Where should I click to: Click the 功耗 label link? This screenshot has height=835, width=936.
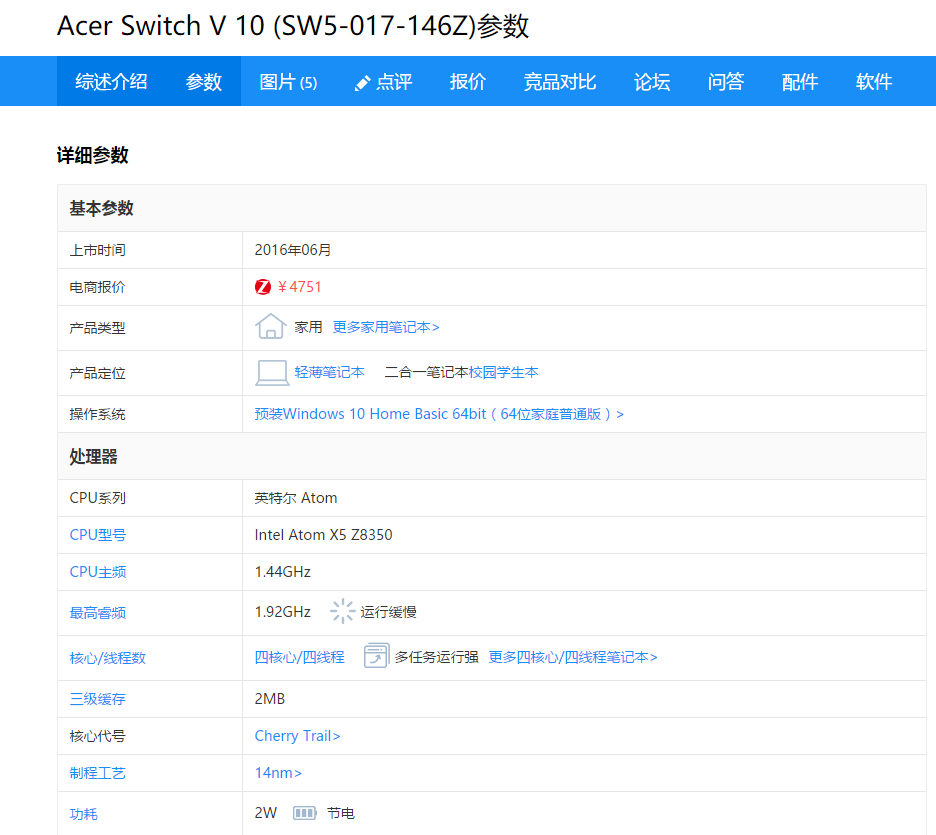click(84, 814)
